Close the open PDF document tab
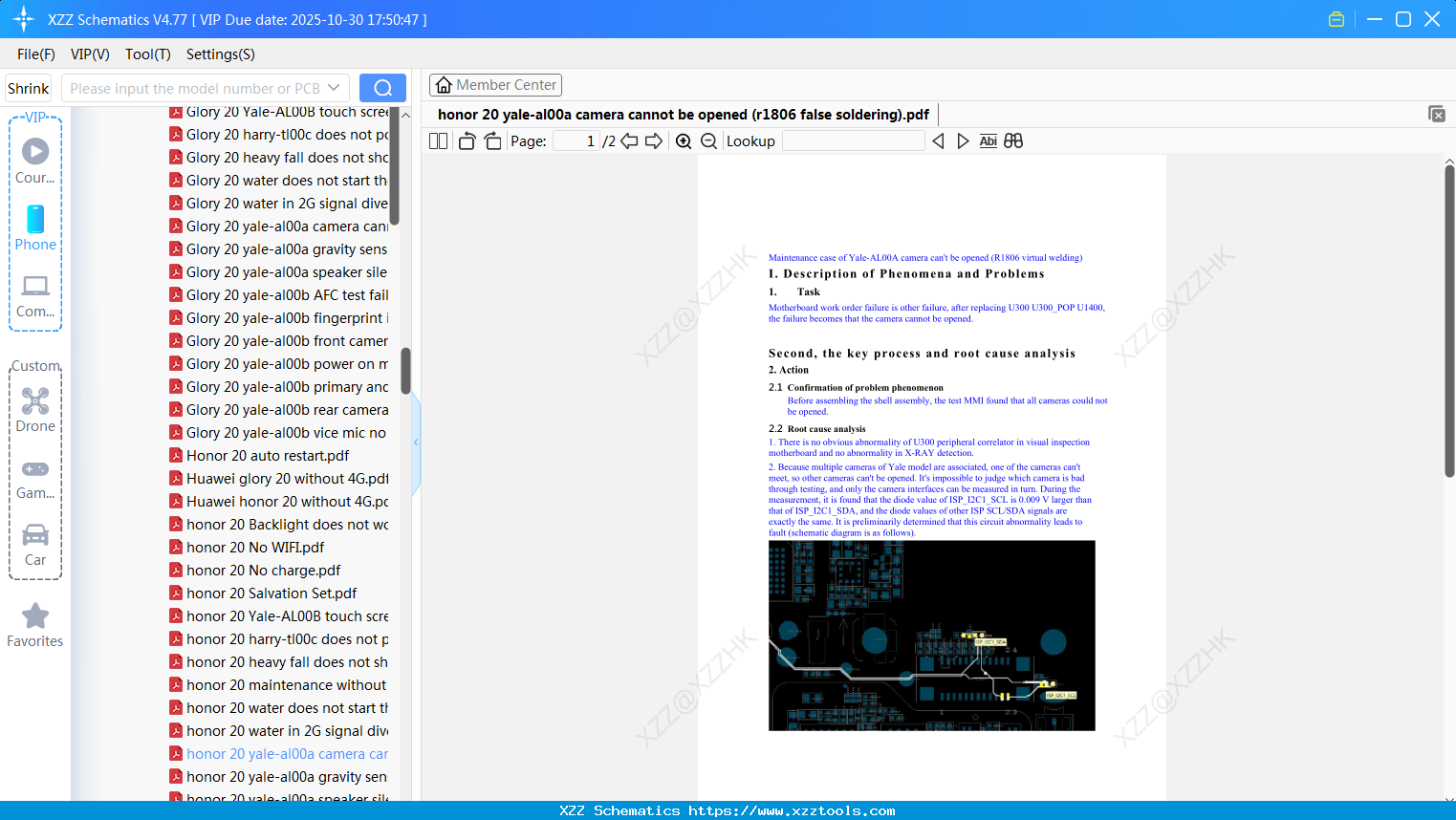The image size is (1456, 820). [1437, 114]
